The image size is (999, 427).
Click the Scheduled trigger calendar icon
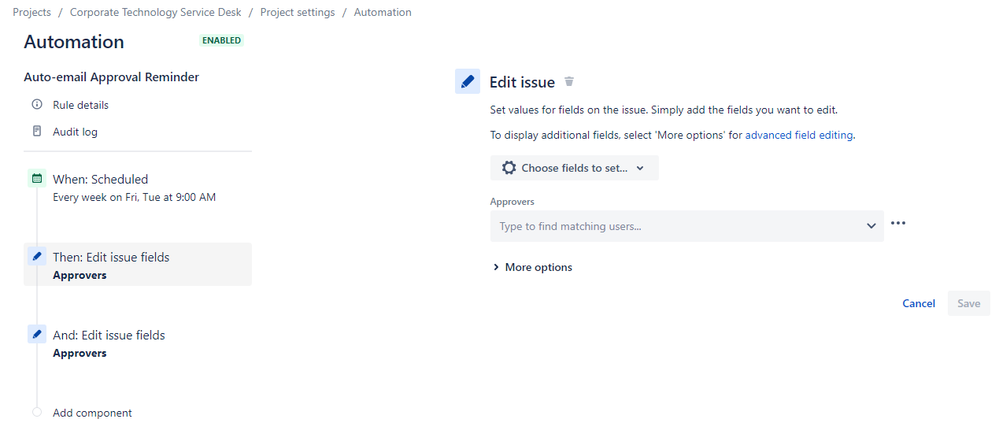[37, 178]
